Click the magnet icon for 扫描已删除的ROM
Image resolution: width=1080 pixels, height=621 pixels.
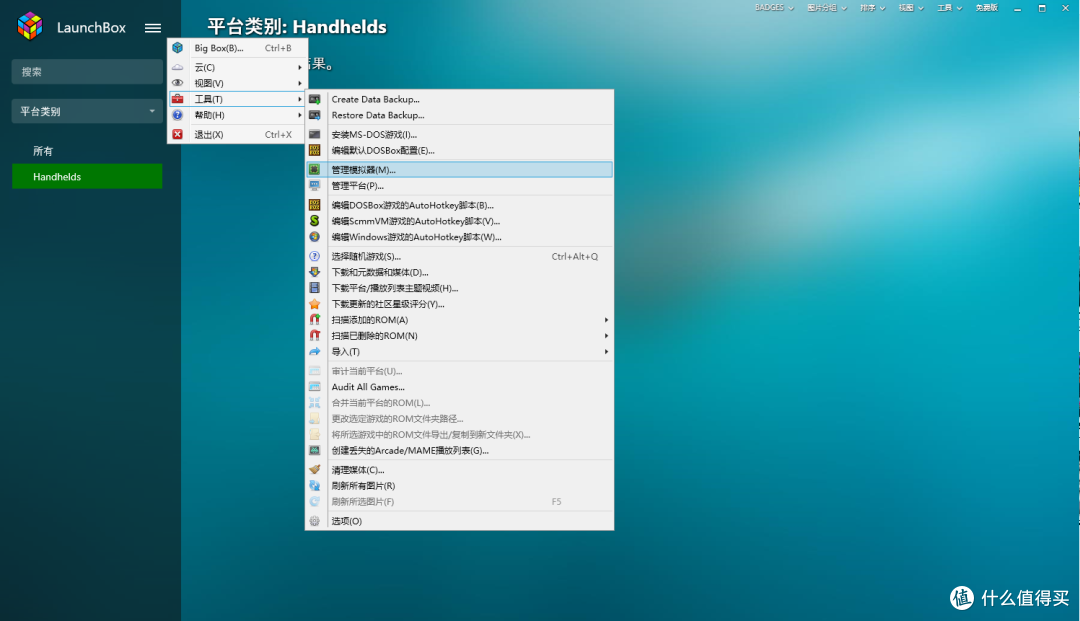point(315,335)
